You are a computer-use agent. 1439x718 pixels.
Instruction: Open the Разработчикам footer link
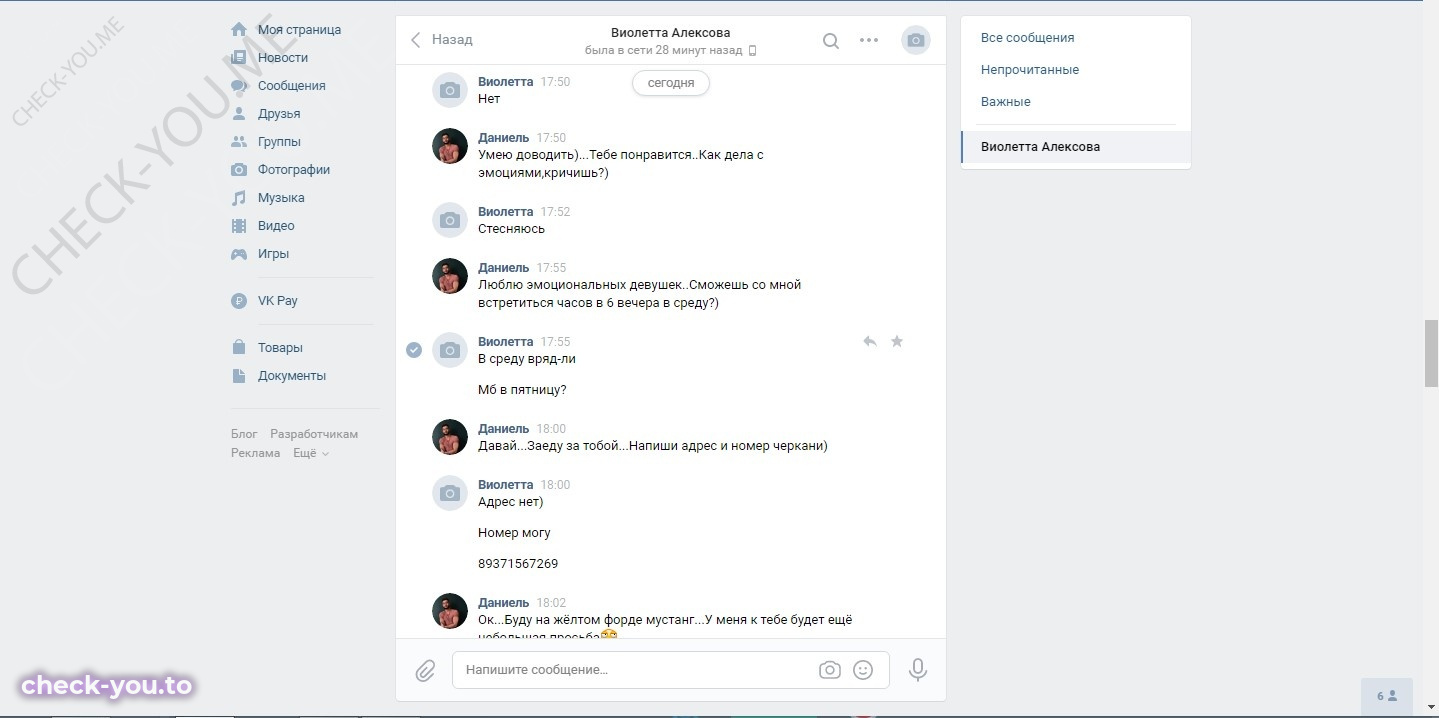[x=314, y=434]
